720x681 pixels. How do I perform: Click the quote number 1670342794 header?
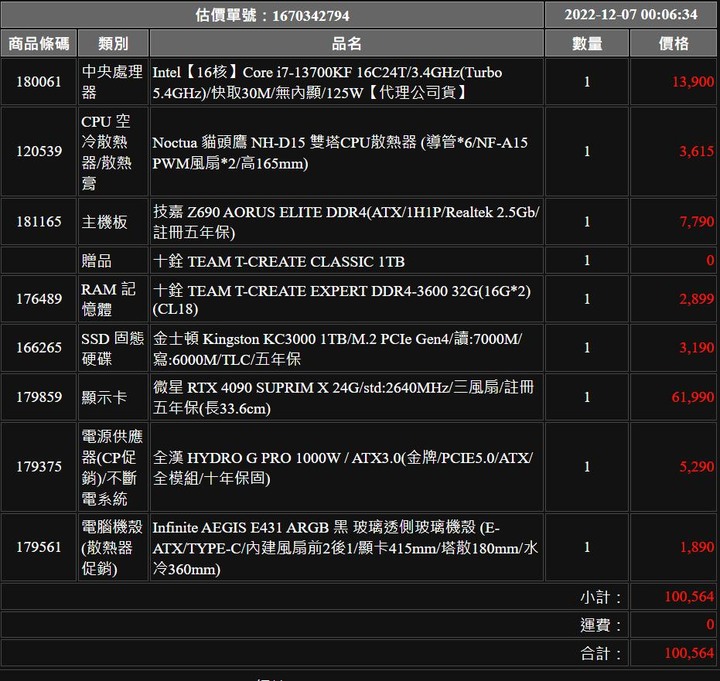coord(272,15)
